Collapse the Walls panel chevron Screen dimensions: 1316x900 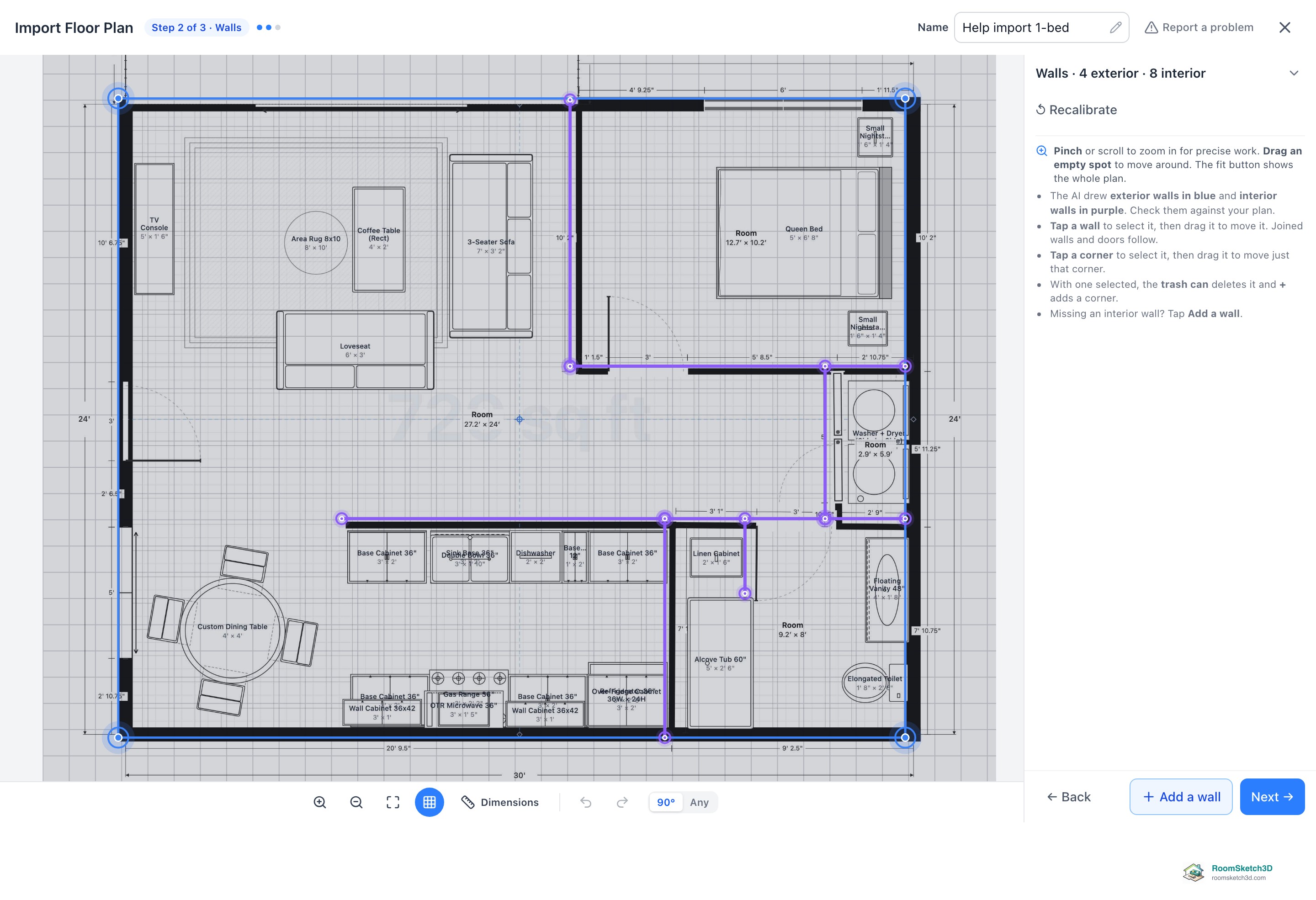pos(1294,73)
